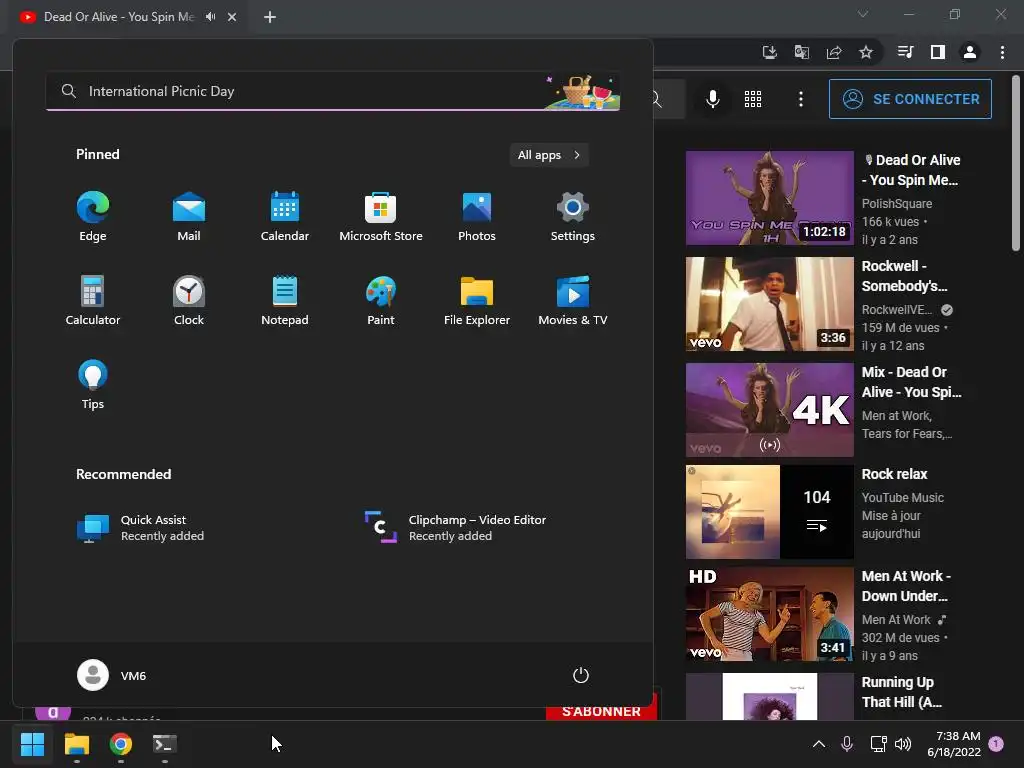1024x768 pixels.
Task: Open File Explorer on the taskbar
Action: point(76,744)
